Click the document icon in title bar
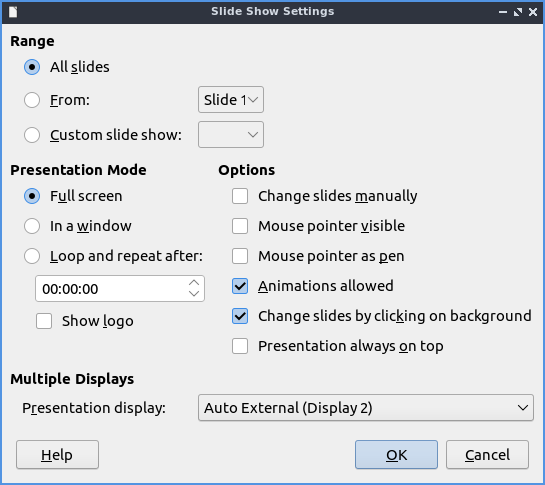 [13, 12]
